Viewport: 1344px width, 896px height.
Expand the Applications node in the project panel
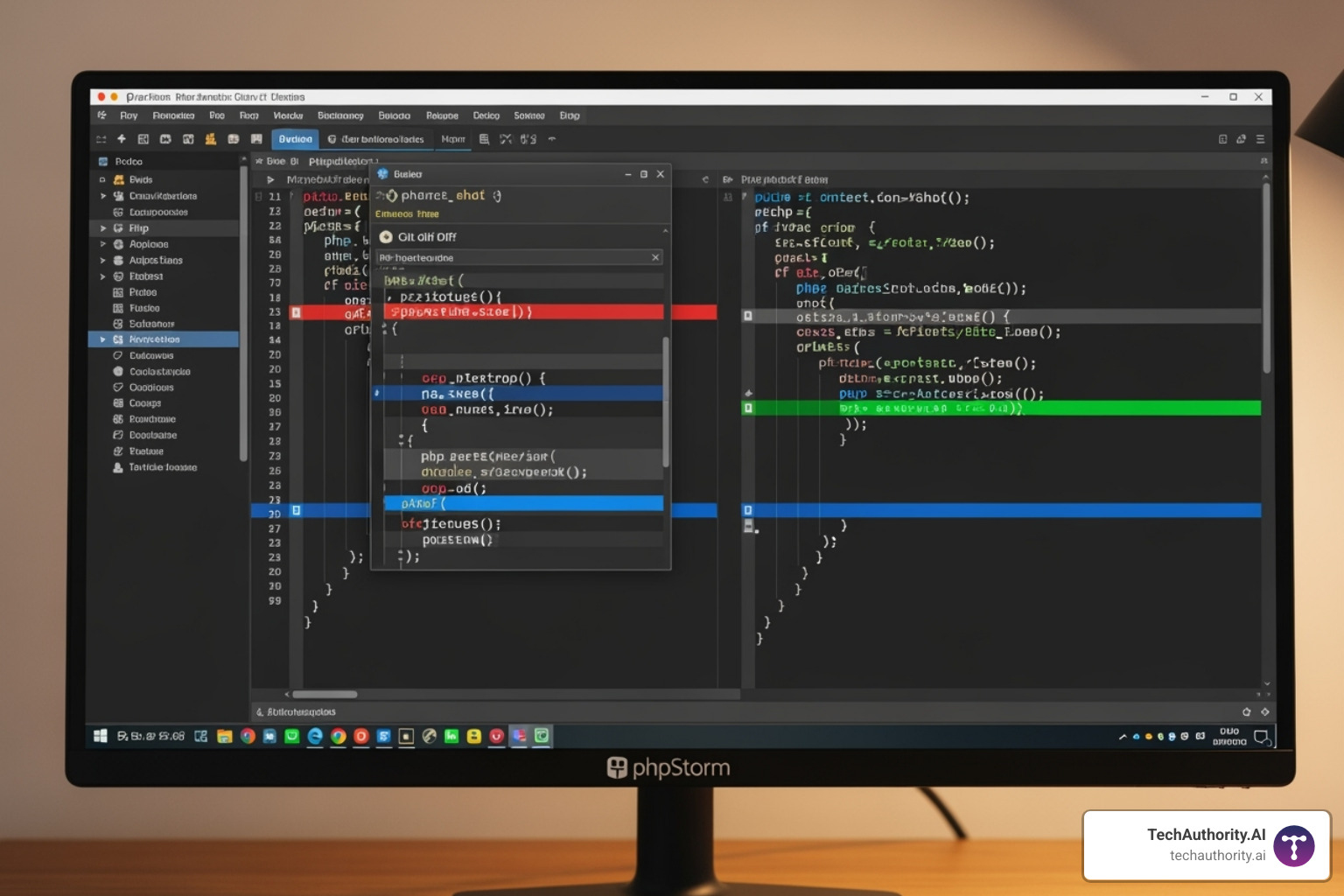(x=101, y=260)
